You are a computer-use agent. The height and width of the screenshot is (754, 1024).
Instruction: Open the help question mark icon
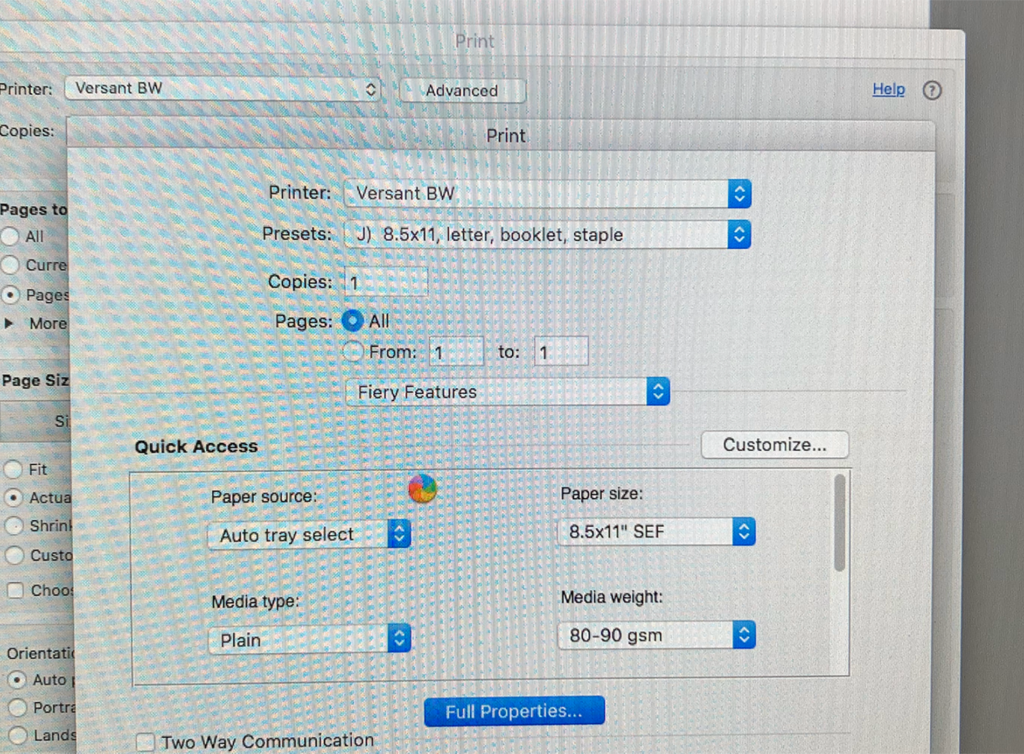click(932, 90)
